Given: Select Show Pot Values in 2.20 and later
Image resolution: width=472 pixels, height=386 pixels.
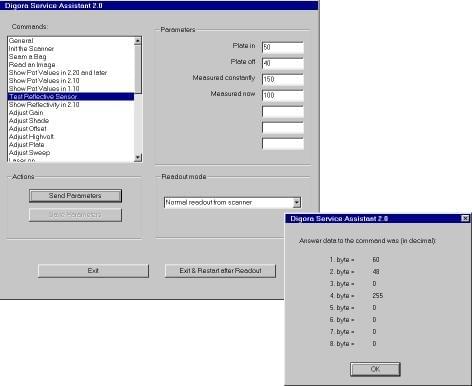Looking at the screenshot, I should click(x=71, y=73).
